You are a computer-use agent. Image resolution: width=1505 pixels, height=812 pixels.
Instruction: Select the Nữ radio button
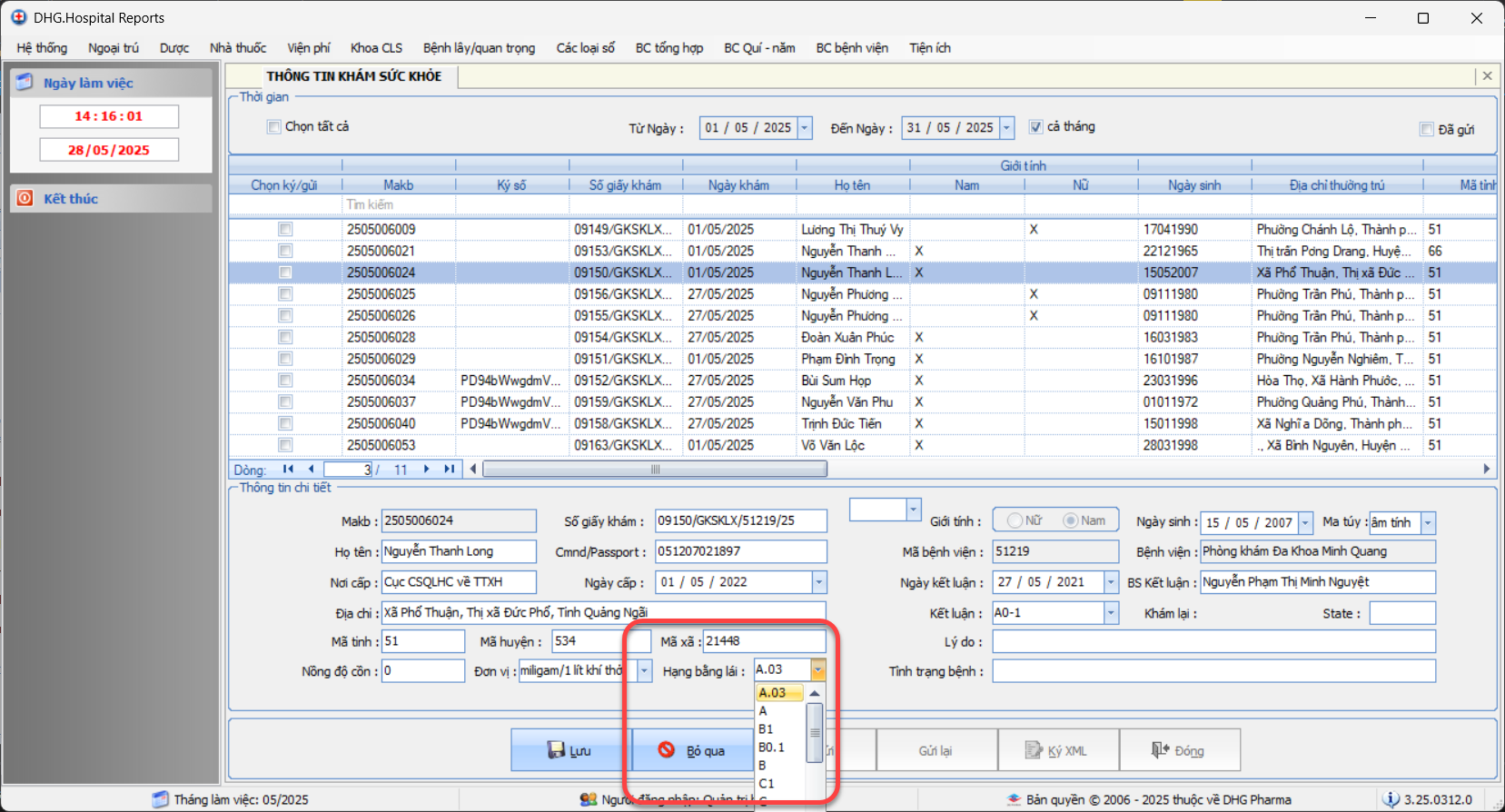(x=1015, y=520)
